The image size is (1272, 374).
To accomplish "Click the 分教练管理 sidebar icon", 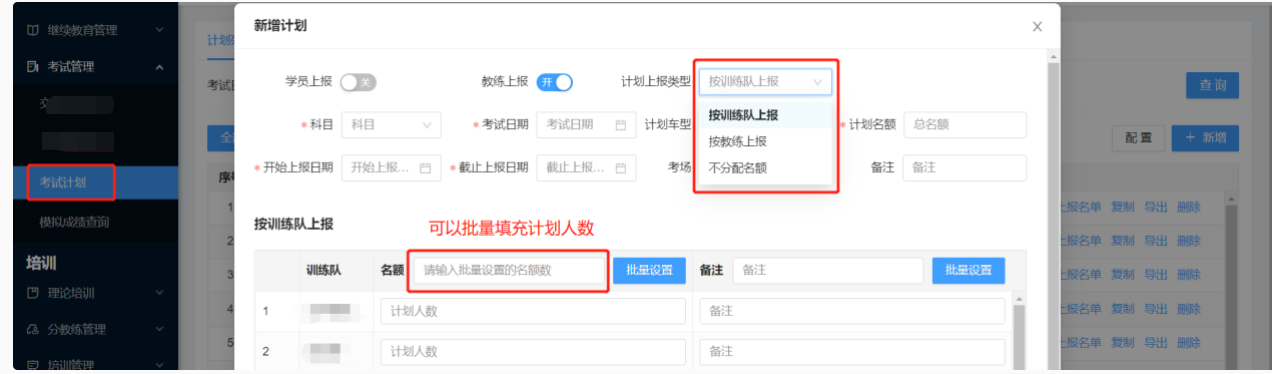I will coord(33,329).
